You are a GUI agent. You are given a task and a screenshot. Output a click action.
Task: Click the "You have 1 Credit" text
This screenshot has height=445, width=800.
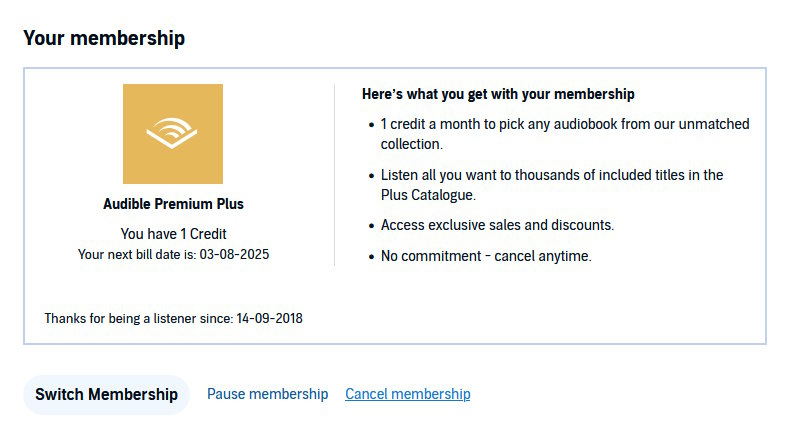[x=173, y=234]
